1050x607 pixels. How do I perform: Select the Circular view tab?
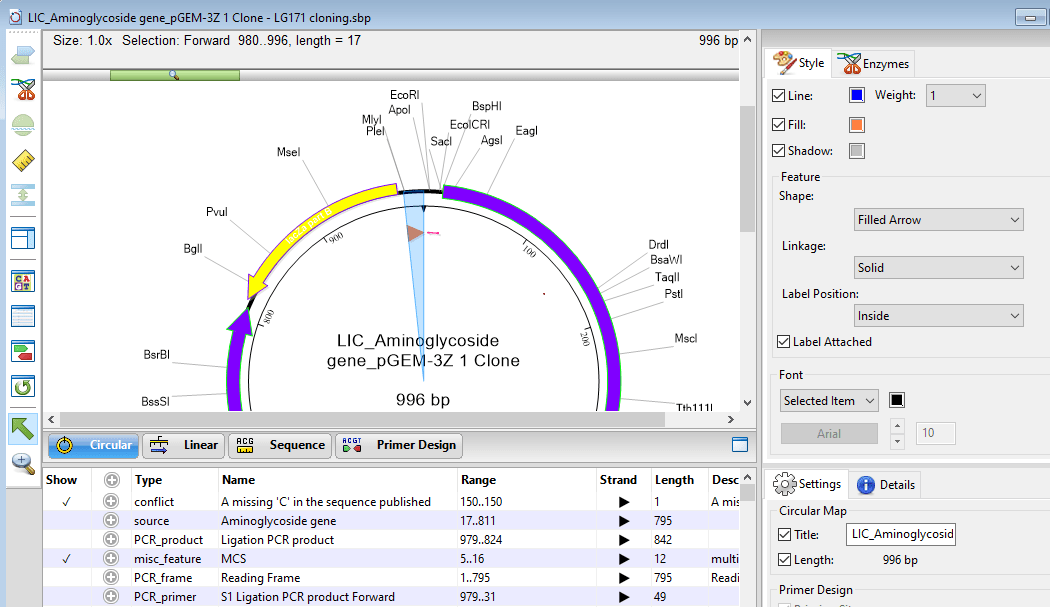pos(94,446)
